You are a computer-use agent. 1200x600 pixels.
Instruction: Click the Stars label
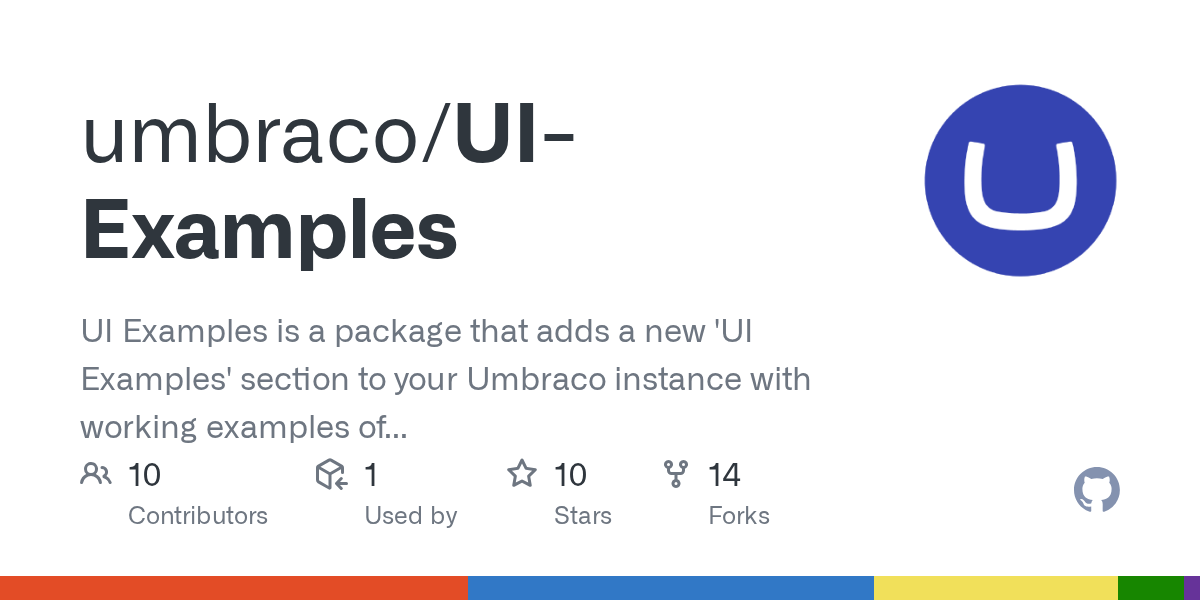[x=583, y=516]
